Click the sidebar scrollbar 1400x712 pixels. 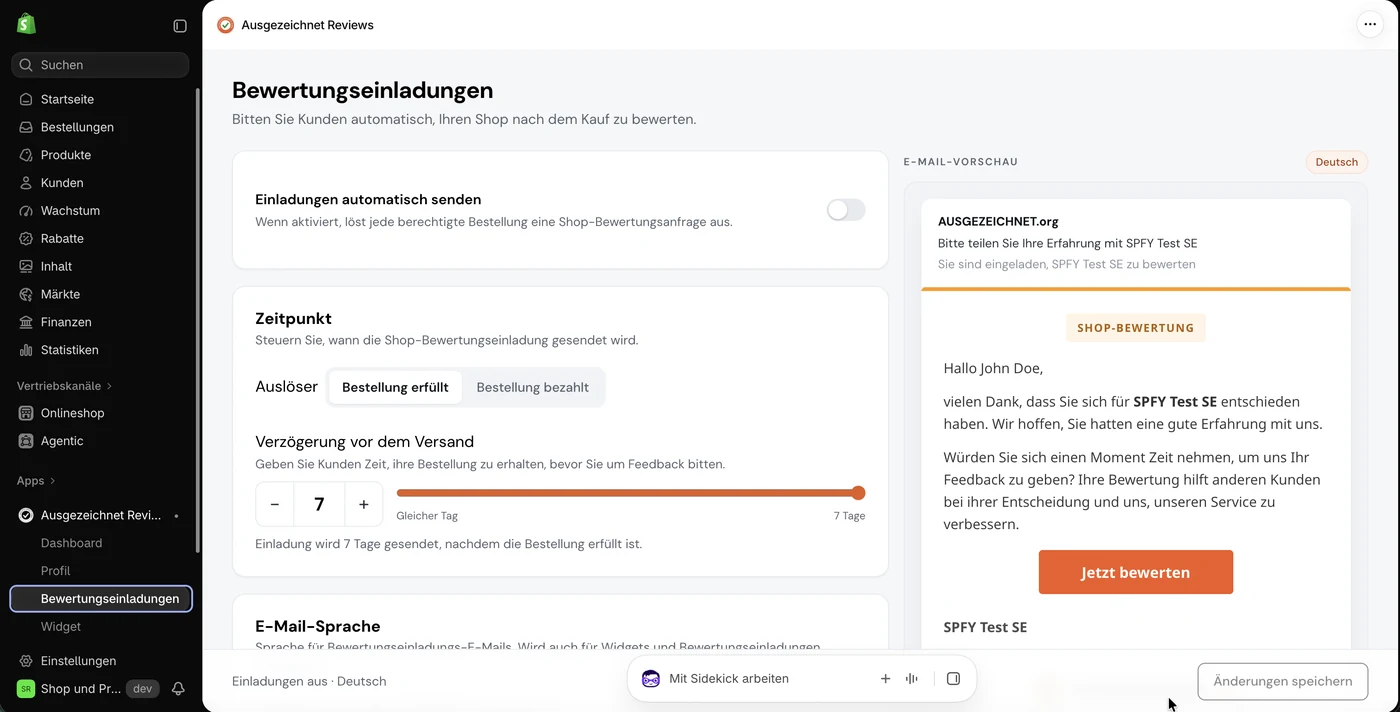197,320
